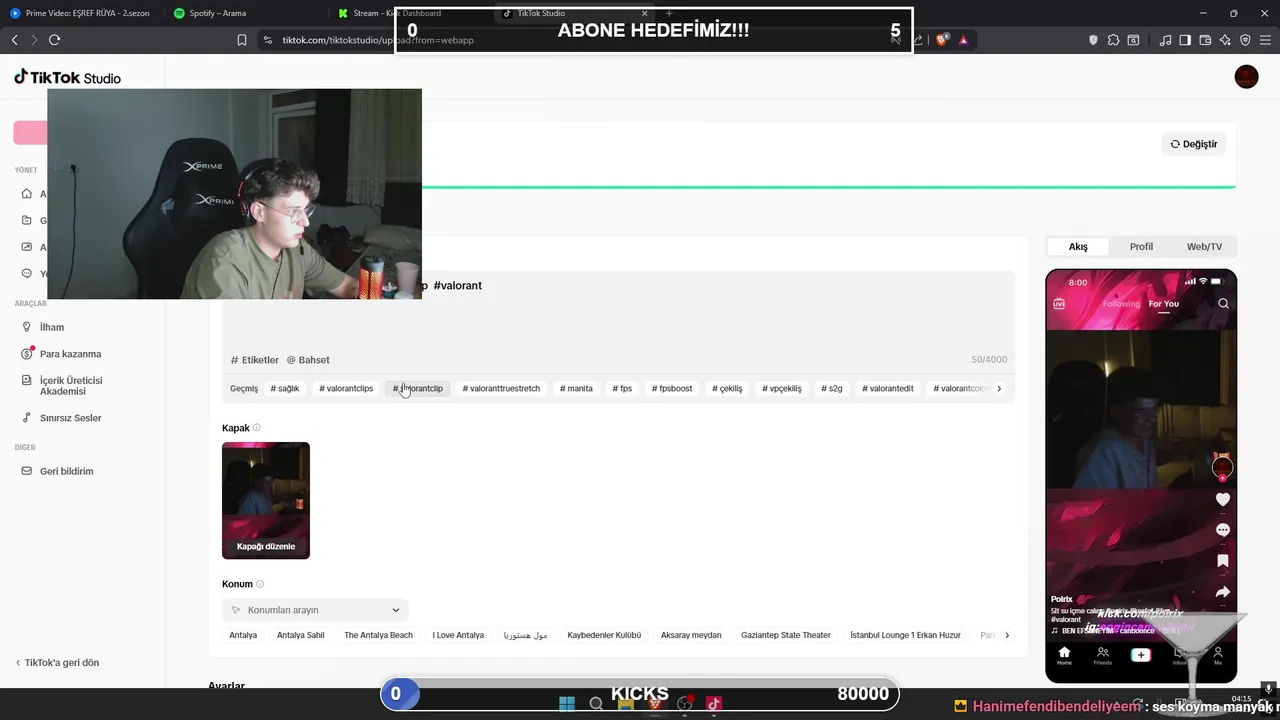This screenshot has width=1280, height=720.
Task: Open the Brave Wallet icon
Action: [1205, 40]
